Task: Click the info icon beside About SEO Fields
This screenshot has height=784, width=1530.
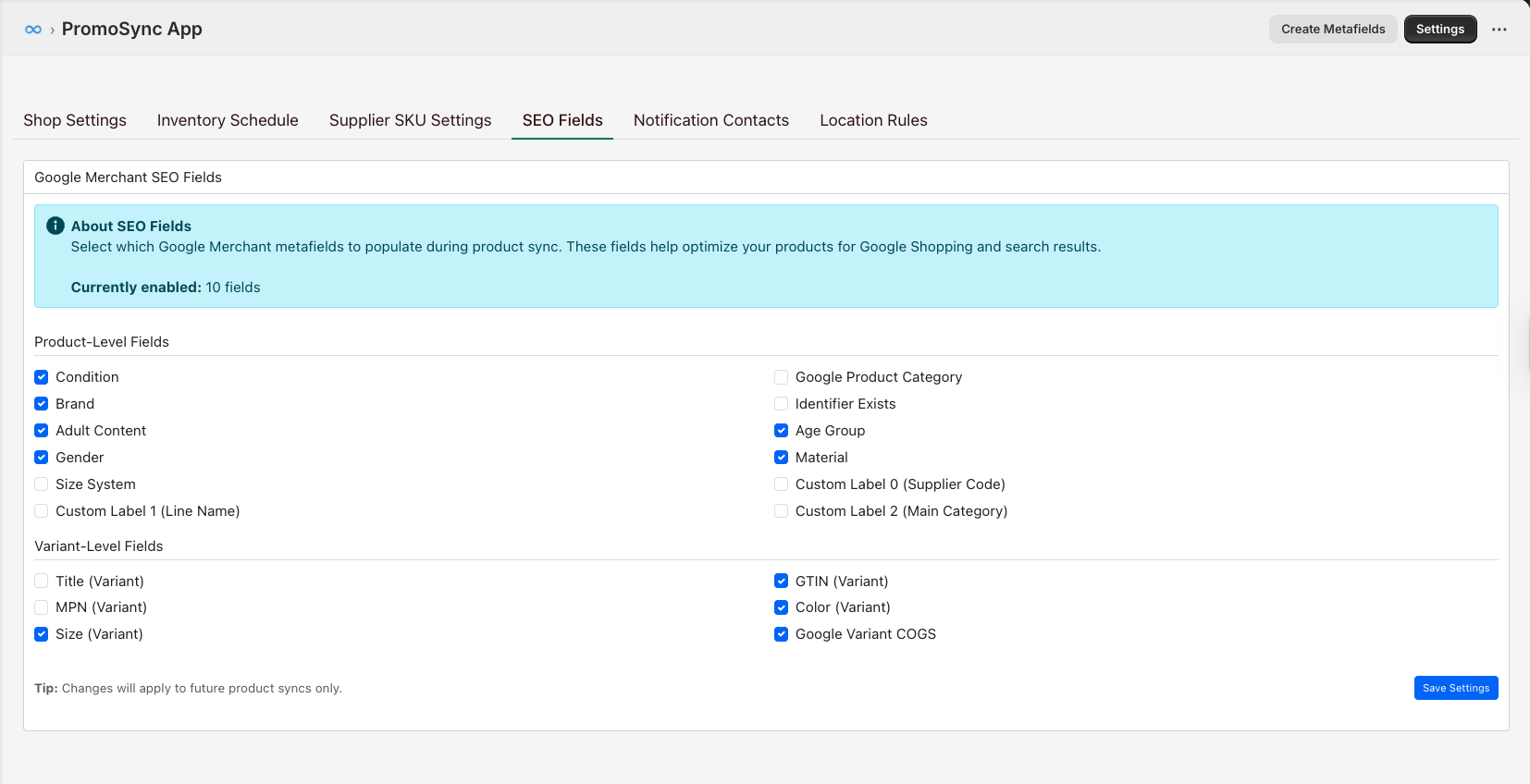Action: [x=56, y=226]
